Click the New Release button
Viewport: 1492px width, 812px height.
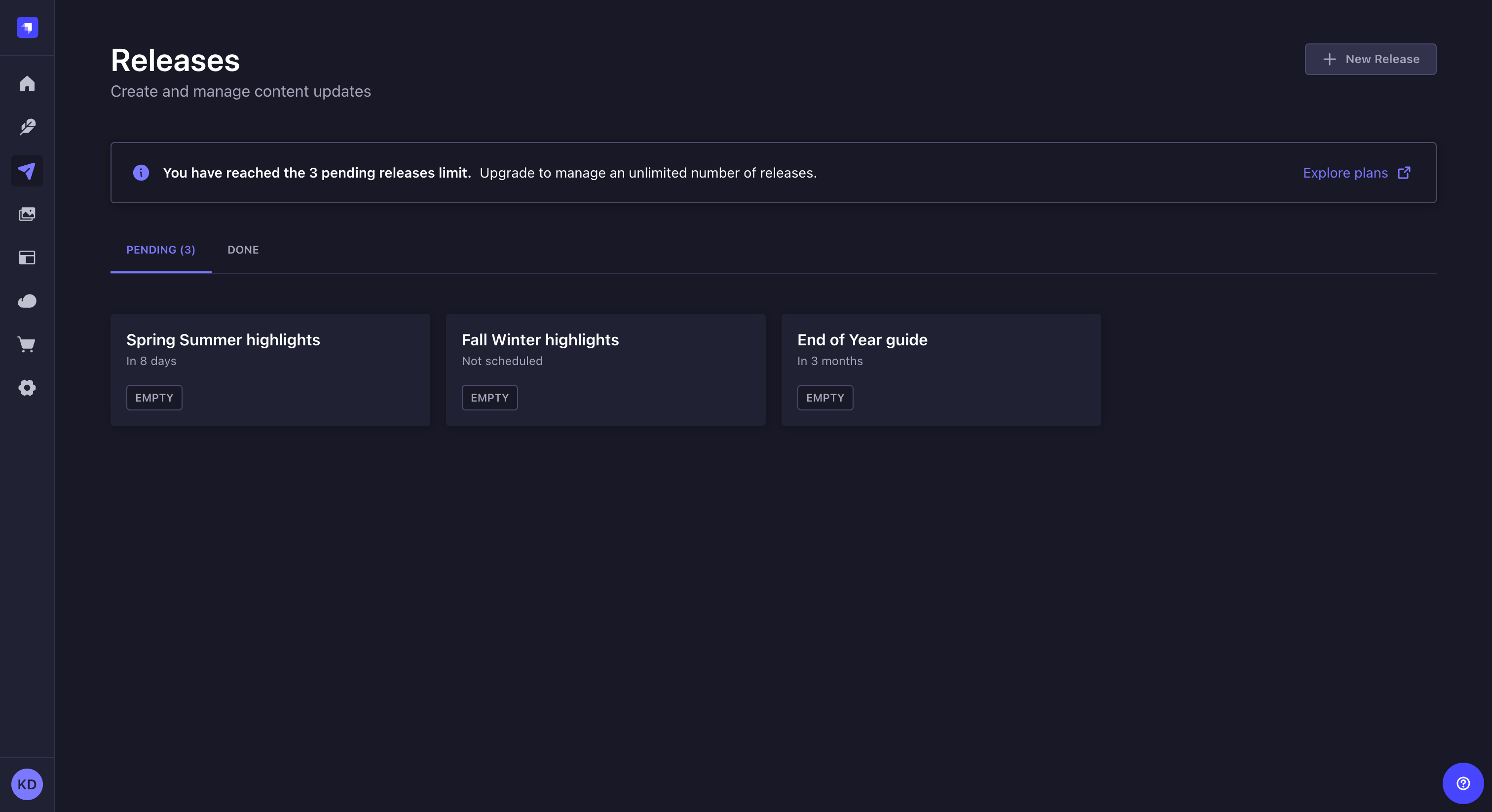[1370, 59]
